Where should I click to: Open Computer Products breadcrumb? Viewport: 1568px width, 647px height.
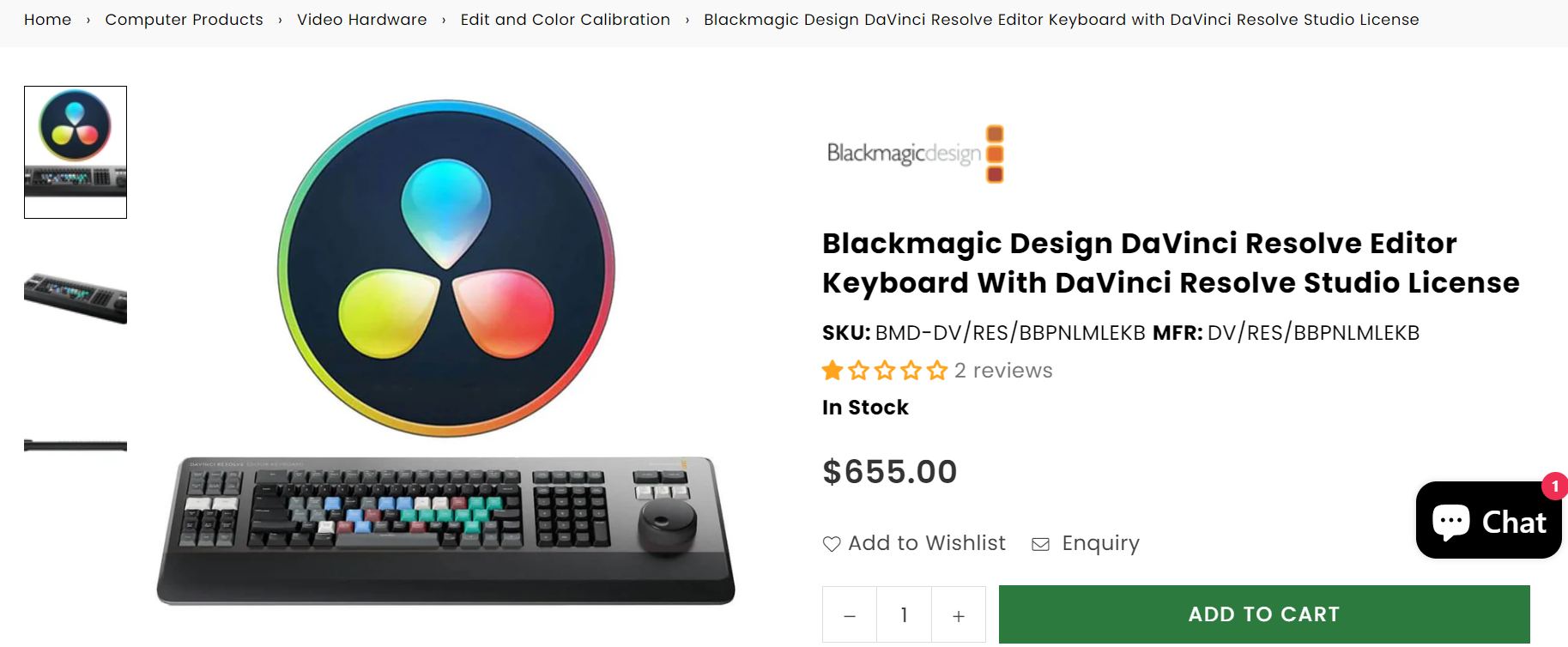tap(184, 20)
